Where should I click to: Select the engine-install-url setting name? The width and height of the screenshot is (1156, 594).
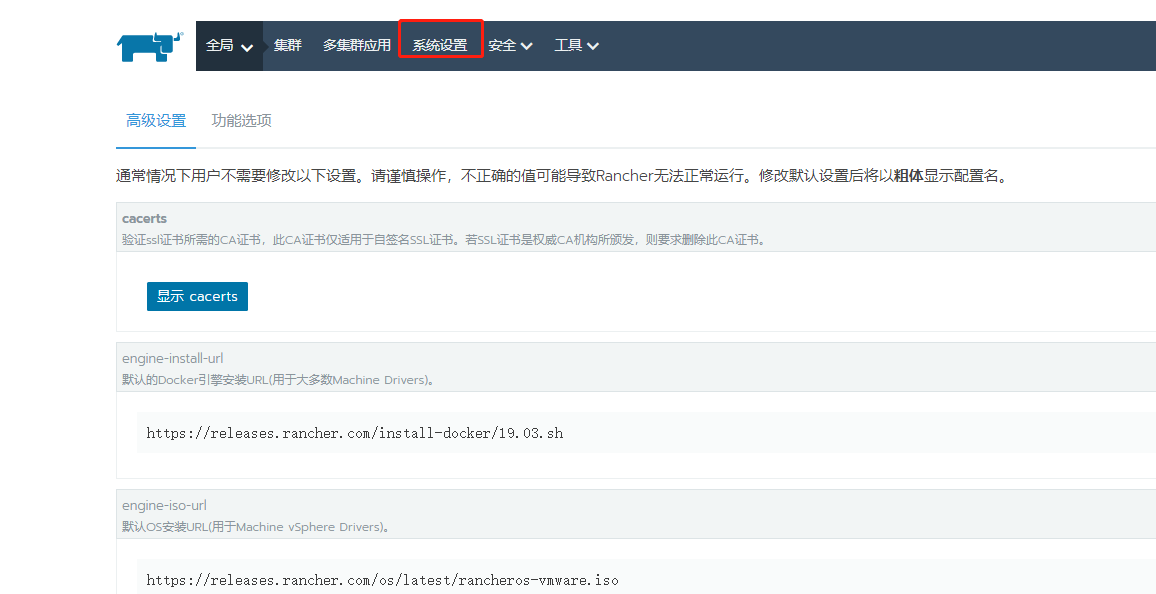[173, 358]
